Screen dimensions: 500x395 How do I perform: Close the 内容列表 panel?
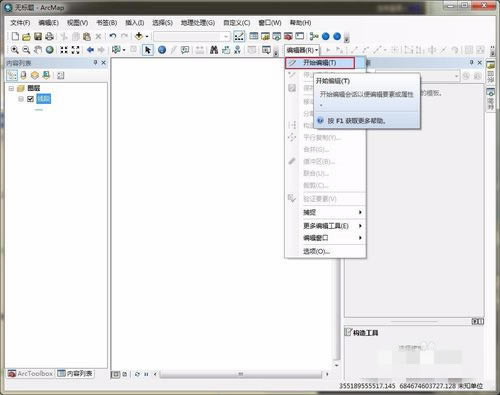(x=104, y=63)
